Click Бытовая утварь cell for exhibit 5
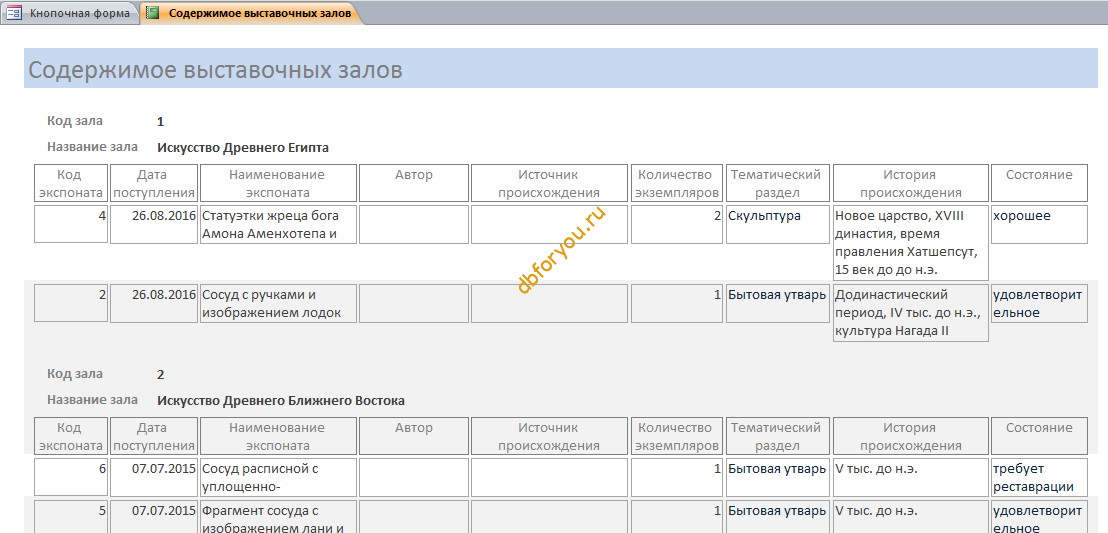 (x=778, y=517)
